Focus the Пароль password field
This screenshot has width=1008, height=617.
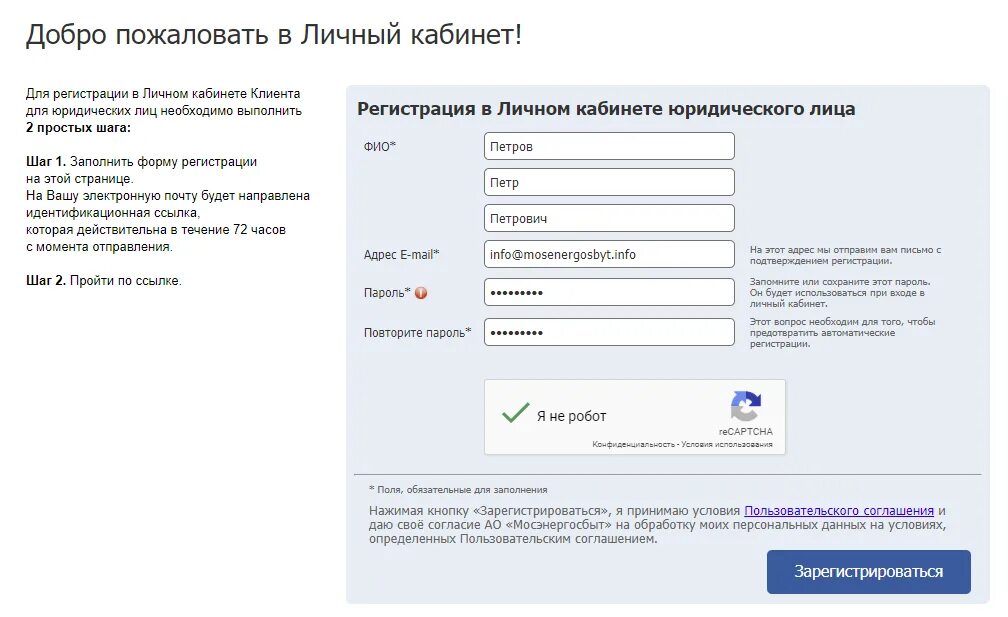(609, 293)
